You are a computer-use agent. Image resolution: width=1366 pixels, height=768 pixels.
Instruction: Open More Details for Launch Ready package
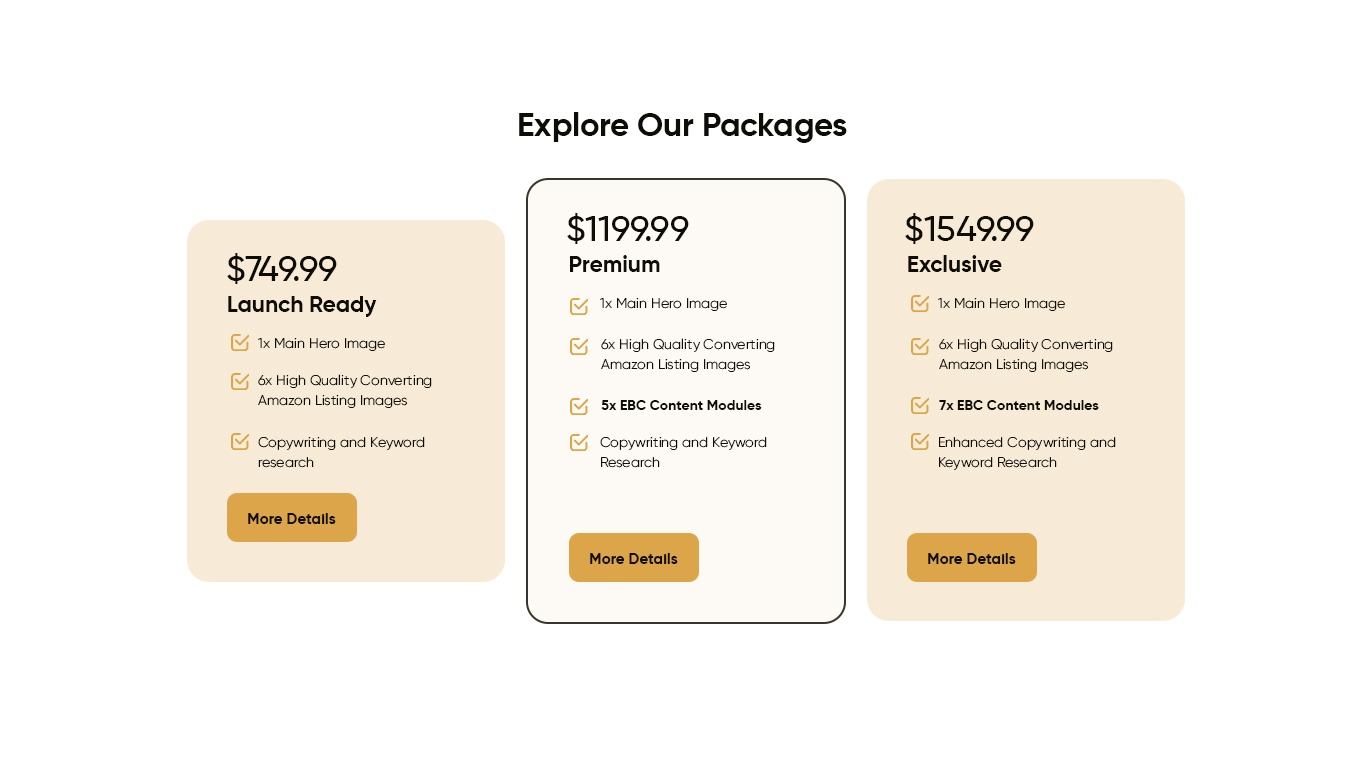(x=292, y=518)
